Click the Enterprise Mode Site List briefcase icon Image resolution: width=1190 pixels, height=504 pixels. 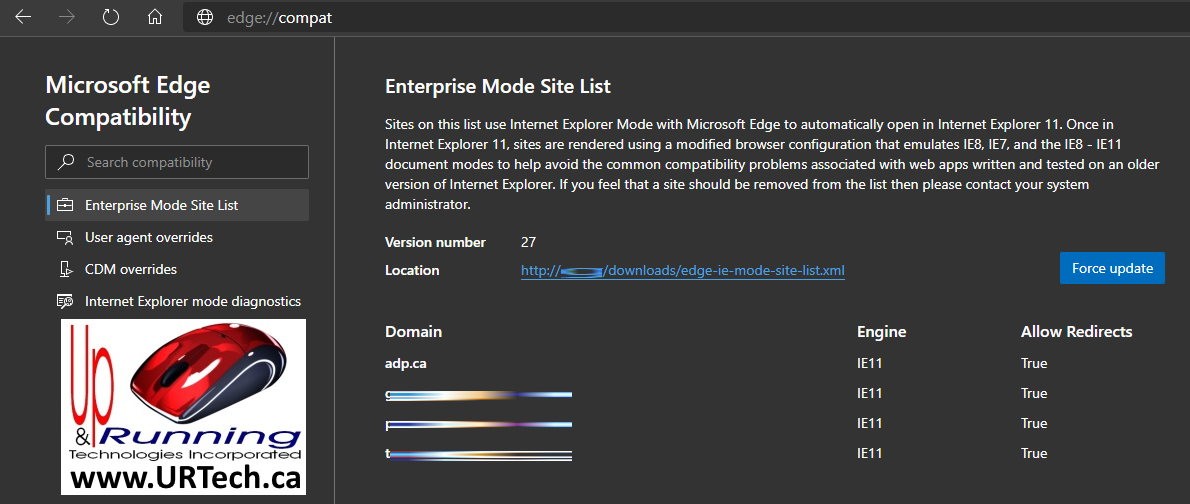pos(65,206)
